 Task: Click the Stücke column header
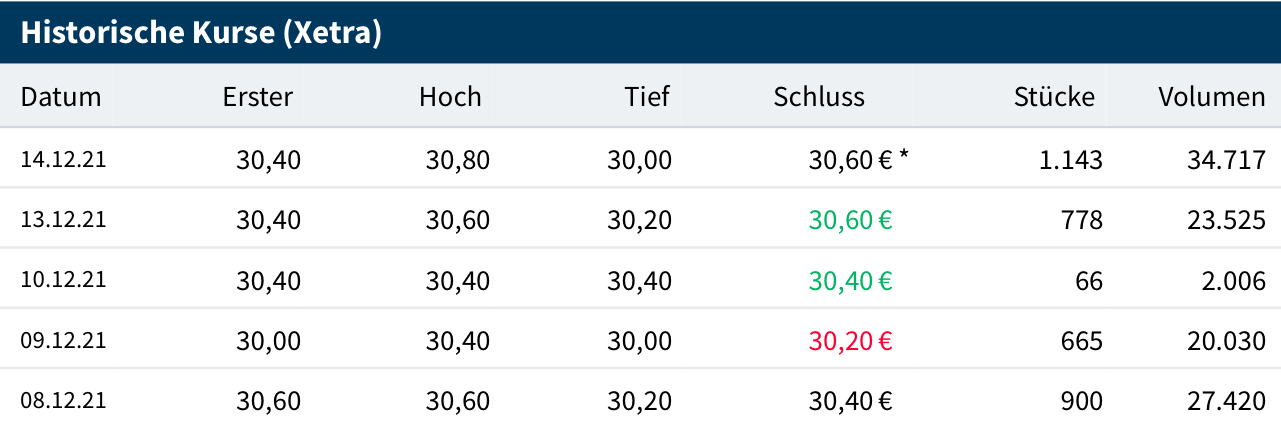click(1054, 97)
